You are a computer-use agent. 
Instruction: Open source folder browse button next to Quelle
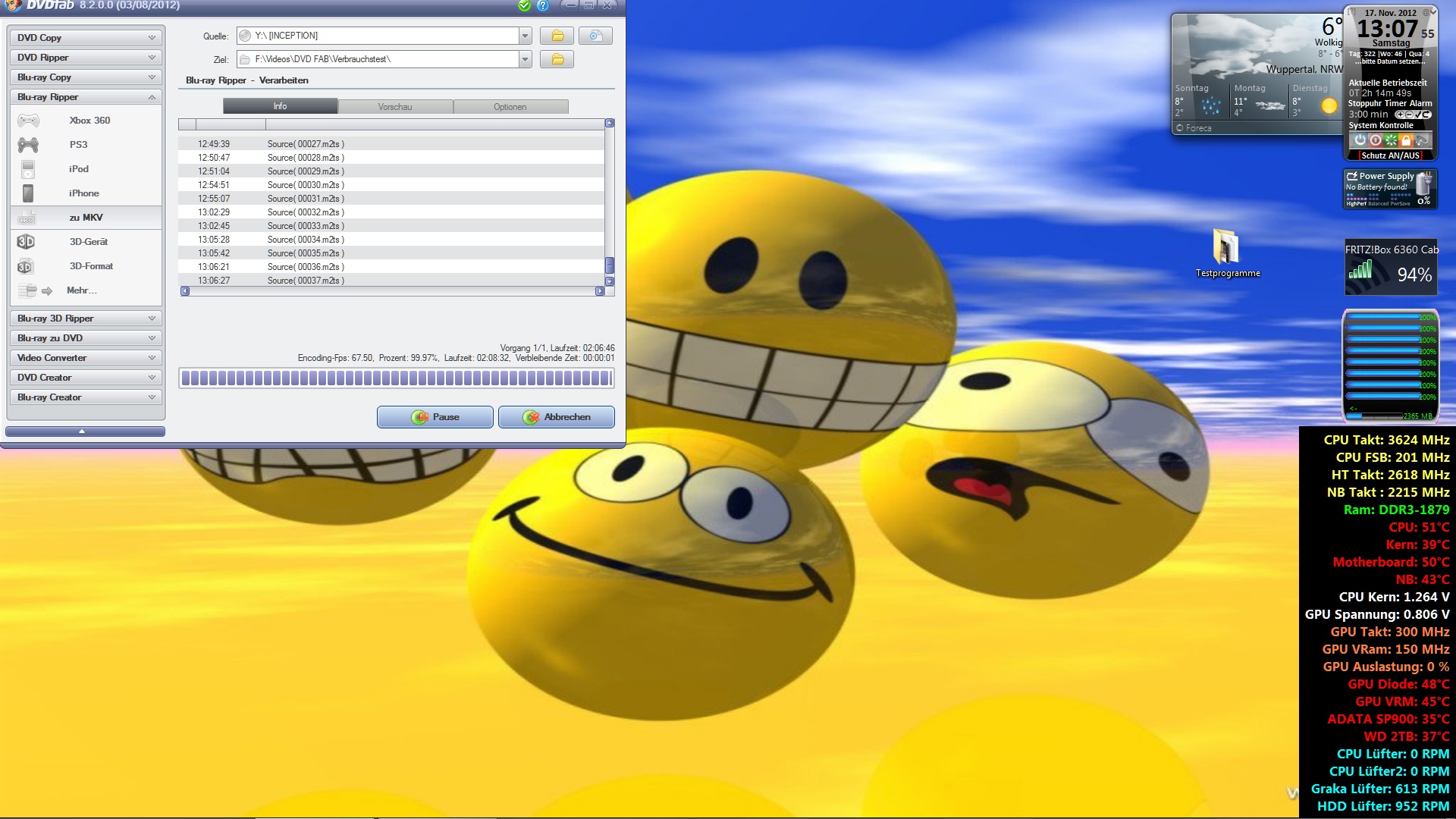pyautogui.click(x=557, y=36)
